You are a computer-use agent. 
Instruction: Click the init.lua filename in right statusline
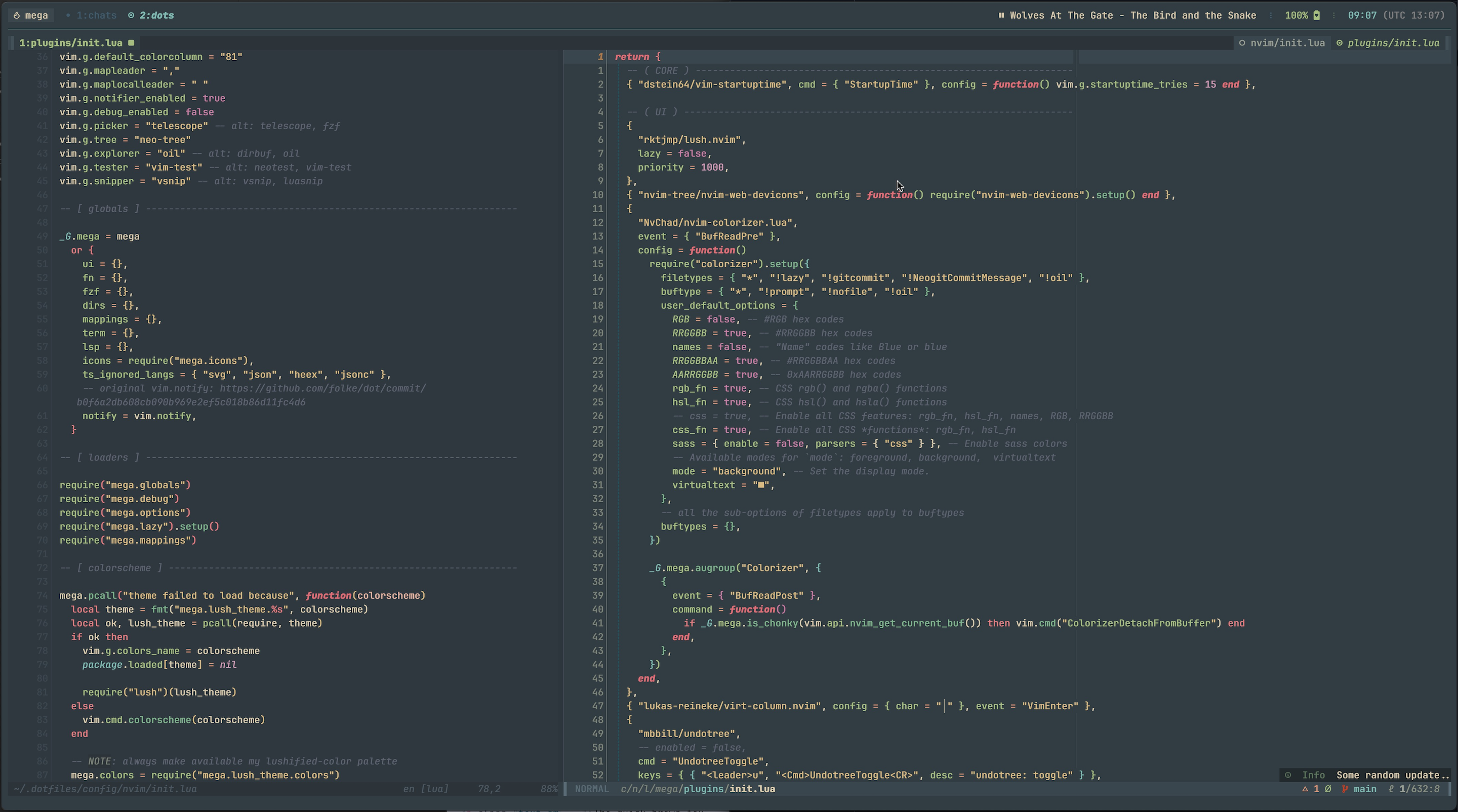click(752, 789)
